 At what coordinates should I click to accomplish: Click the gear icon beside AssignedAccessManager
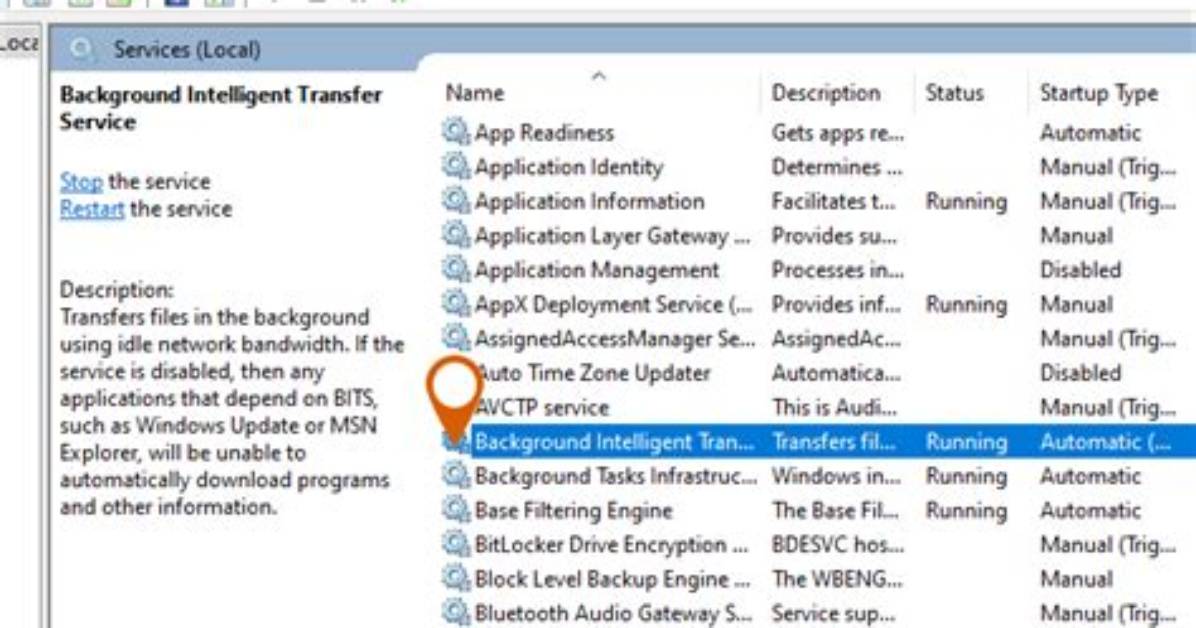click(456, 338)
